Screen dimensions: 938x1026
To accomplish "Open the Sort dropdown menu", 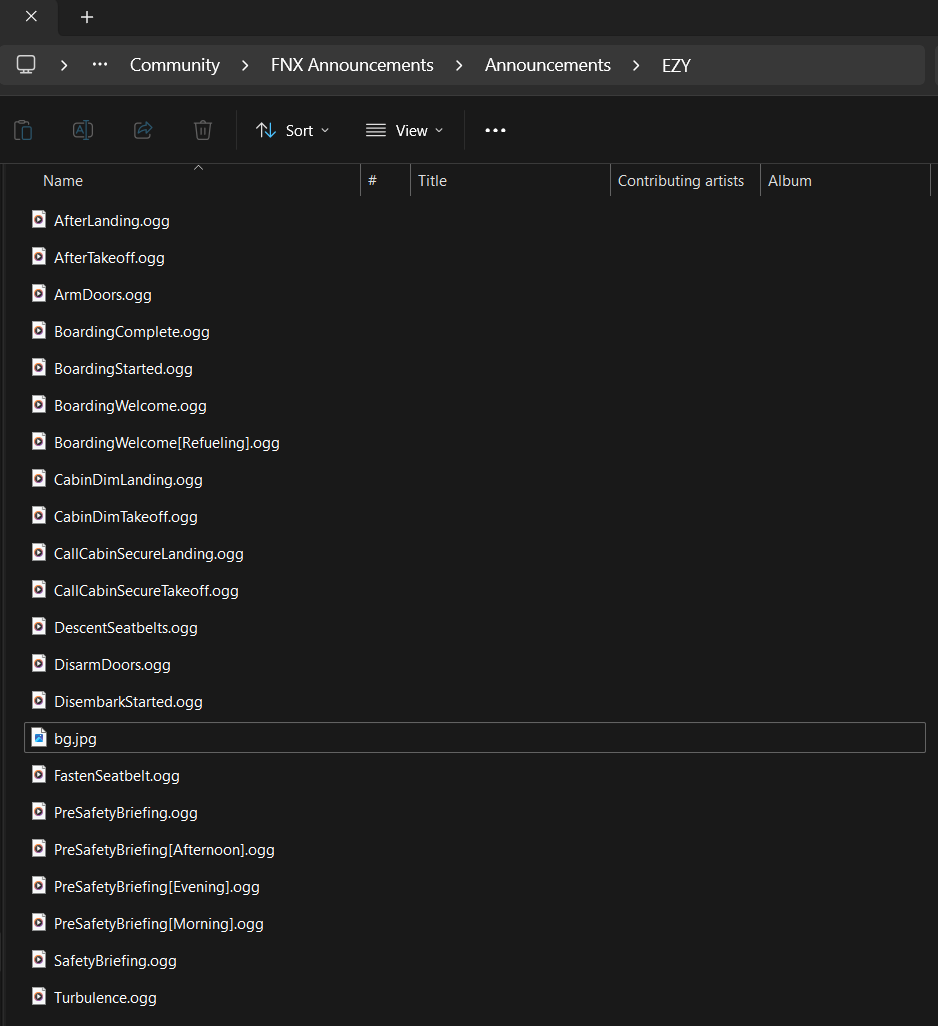I will tap(292, 130).
